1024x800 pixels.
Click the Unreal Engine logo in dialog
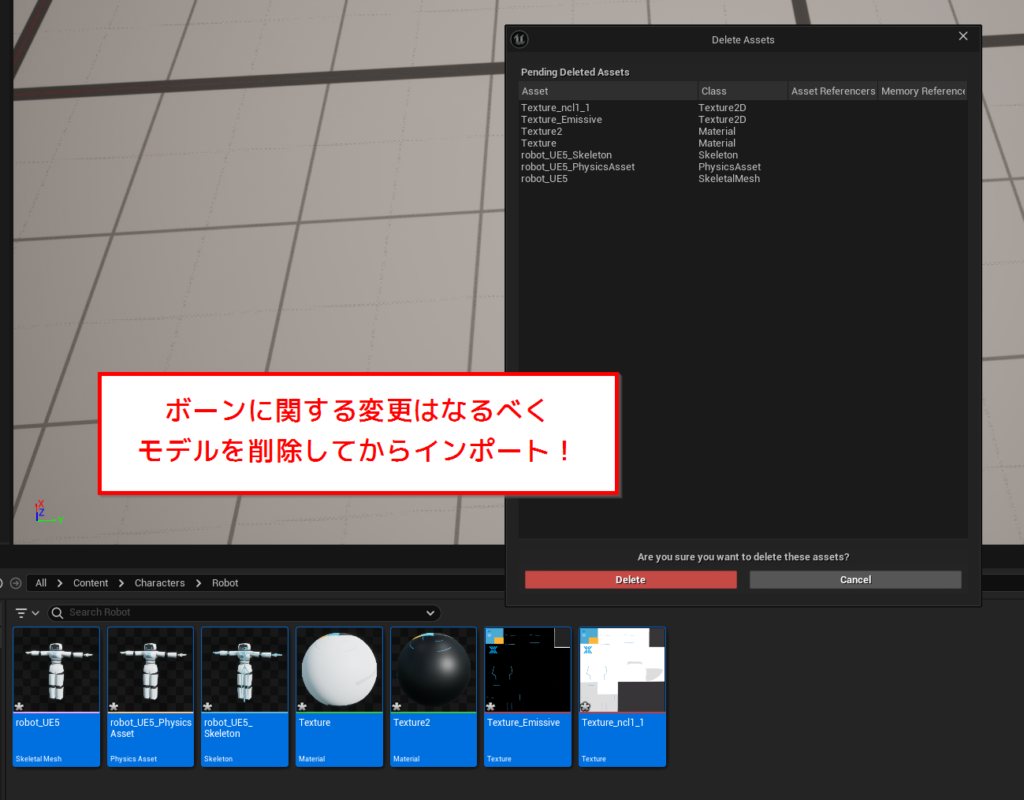[x=519, y=40]
